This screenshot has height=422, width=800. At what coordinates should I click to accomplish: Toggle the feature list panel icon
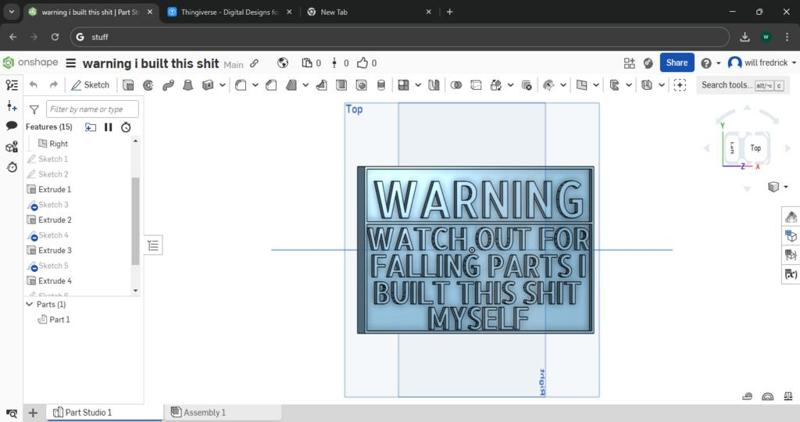(12, 86)
